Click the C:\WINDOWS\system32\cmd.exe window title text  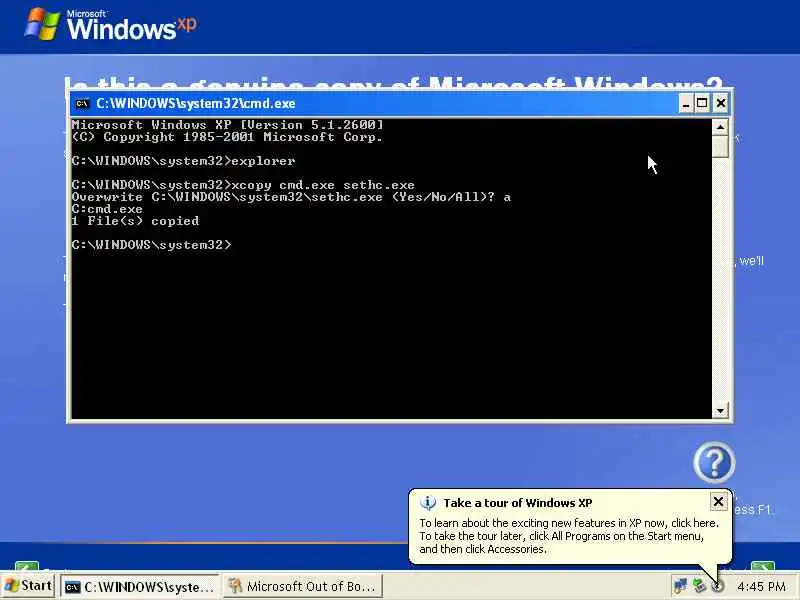tap(195, 104)
